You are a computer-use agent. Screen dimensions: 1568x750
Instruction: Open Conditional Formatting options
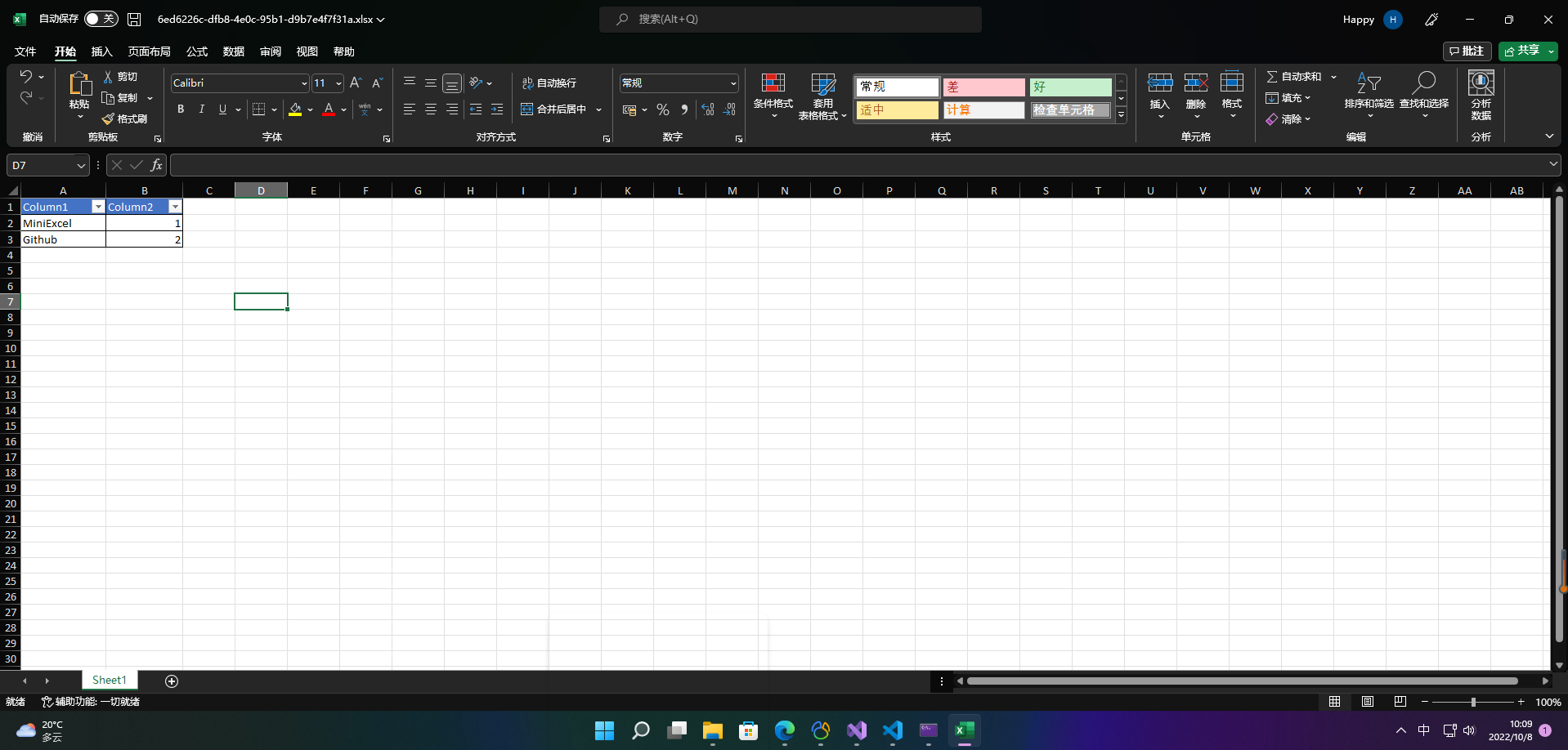coord(773,96)
